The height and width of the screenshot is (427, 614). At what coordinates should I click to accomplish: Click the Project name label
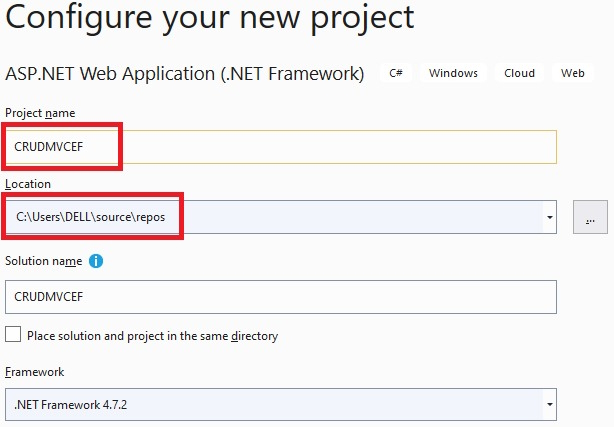point(40,113)
